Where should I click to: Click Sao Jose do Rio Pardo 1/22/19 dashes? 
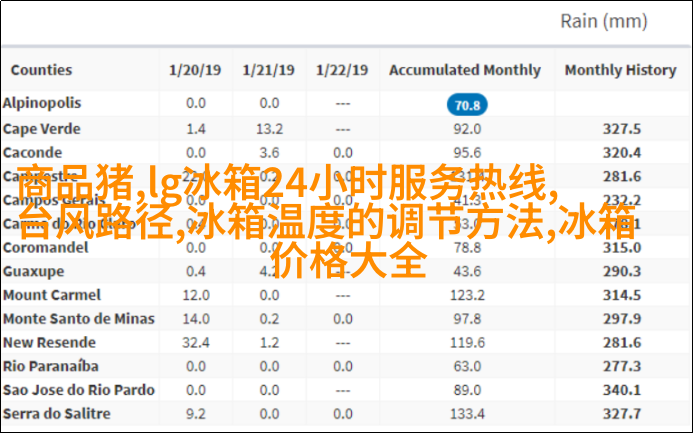click(x=343, y=391)
